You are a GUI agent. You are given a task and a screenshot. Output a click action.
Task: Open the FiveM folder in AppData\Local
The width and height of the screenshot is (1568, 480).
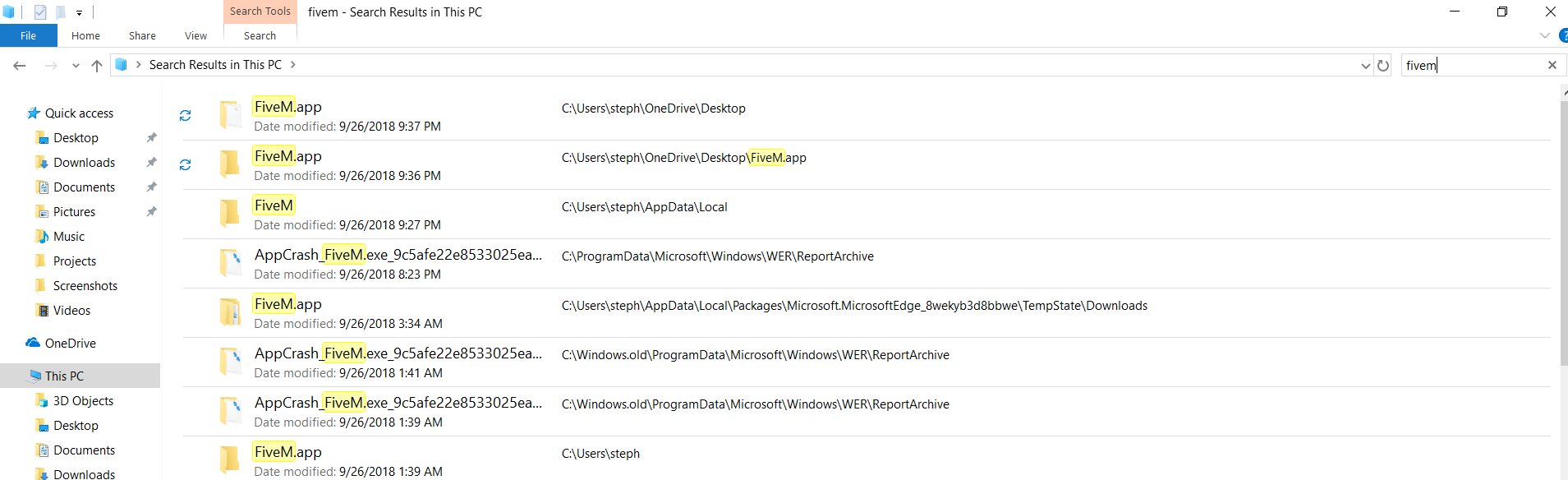tap(274, 205)
